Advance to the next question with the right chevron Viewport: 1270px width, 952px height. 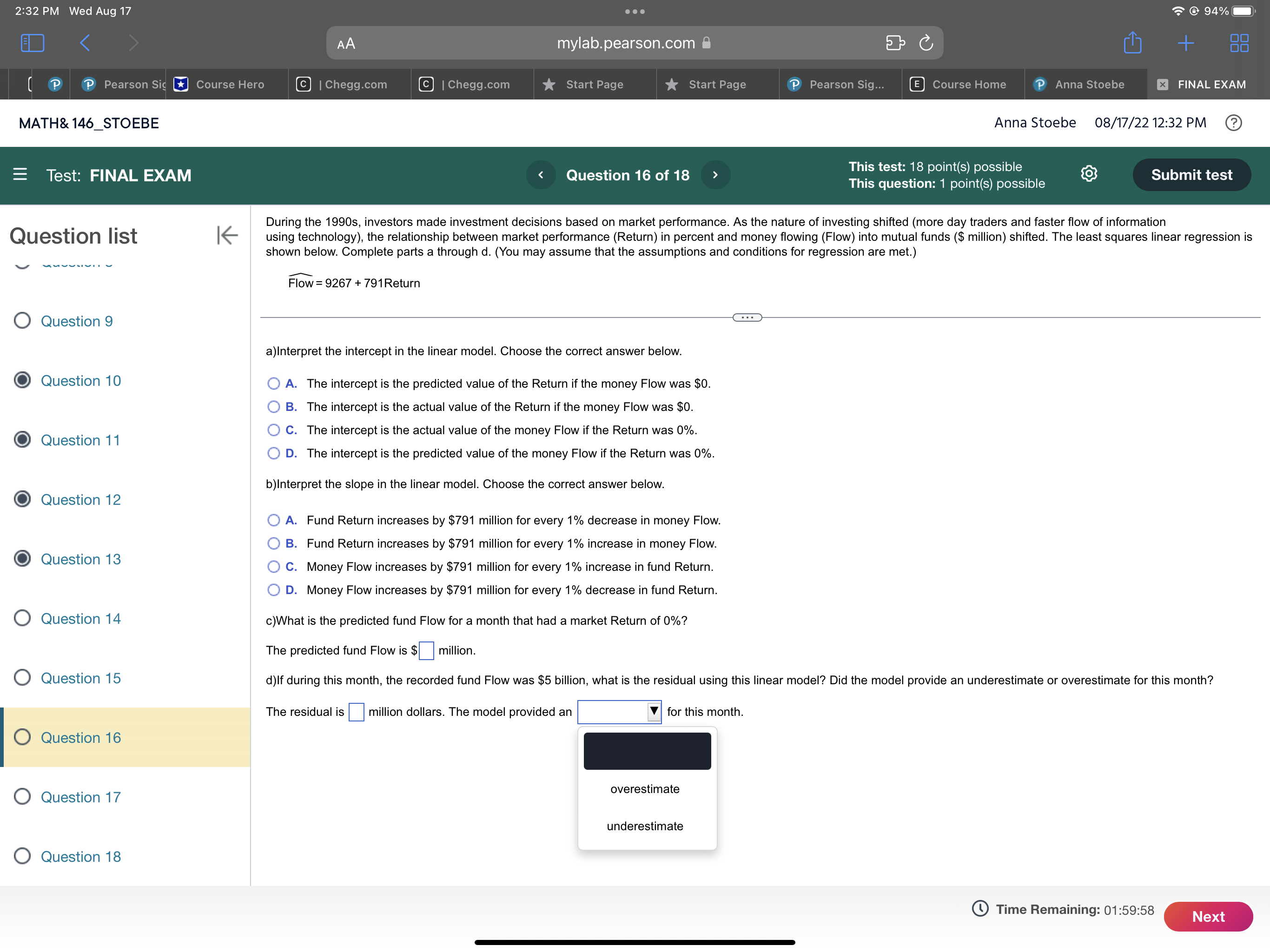click(x=715, y=175)
